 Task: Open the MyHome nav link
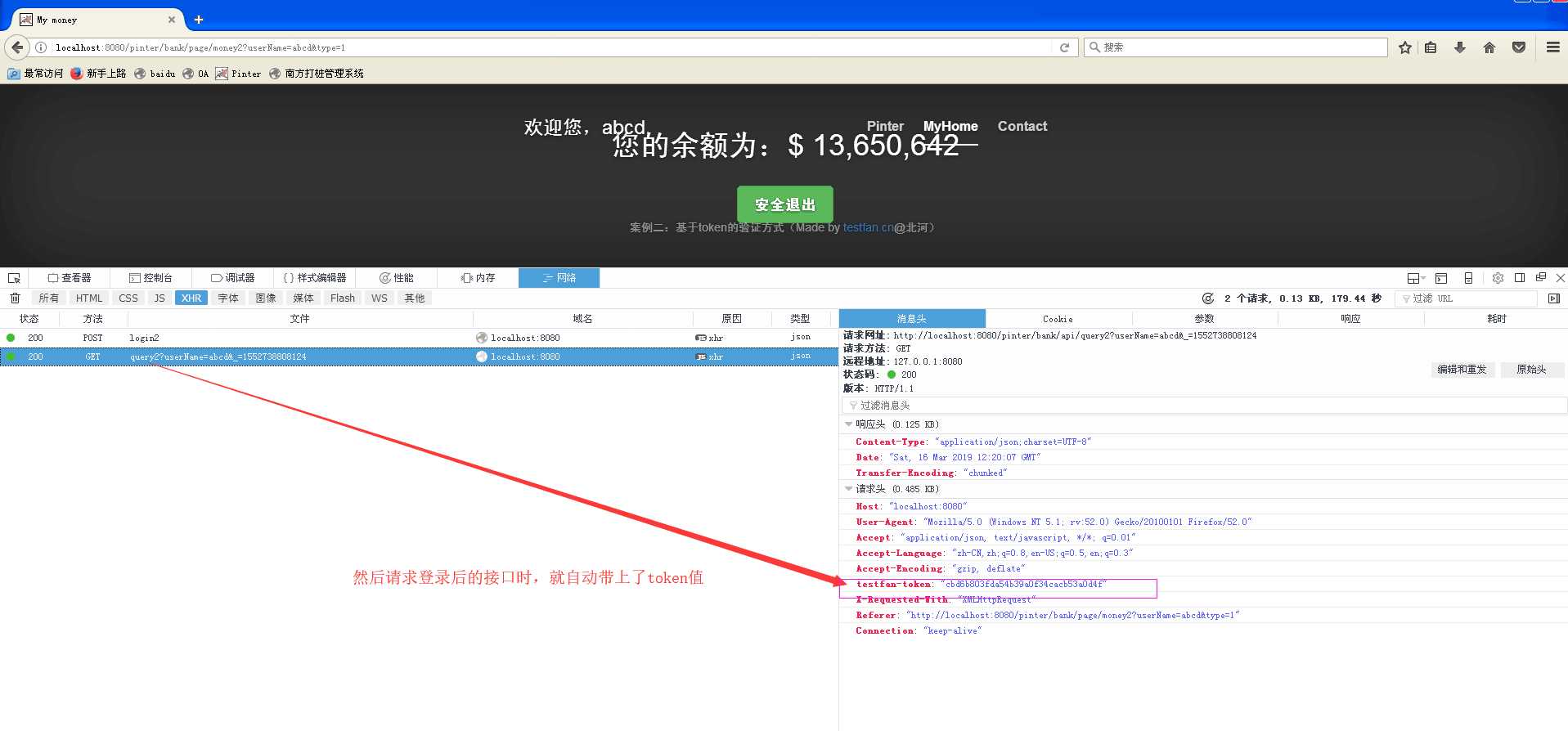(950, 126)
